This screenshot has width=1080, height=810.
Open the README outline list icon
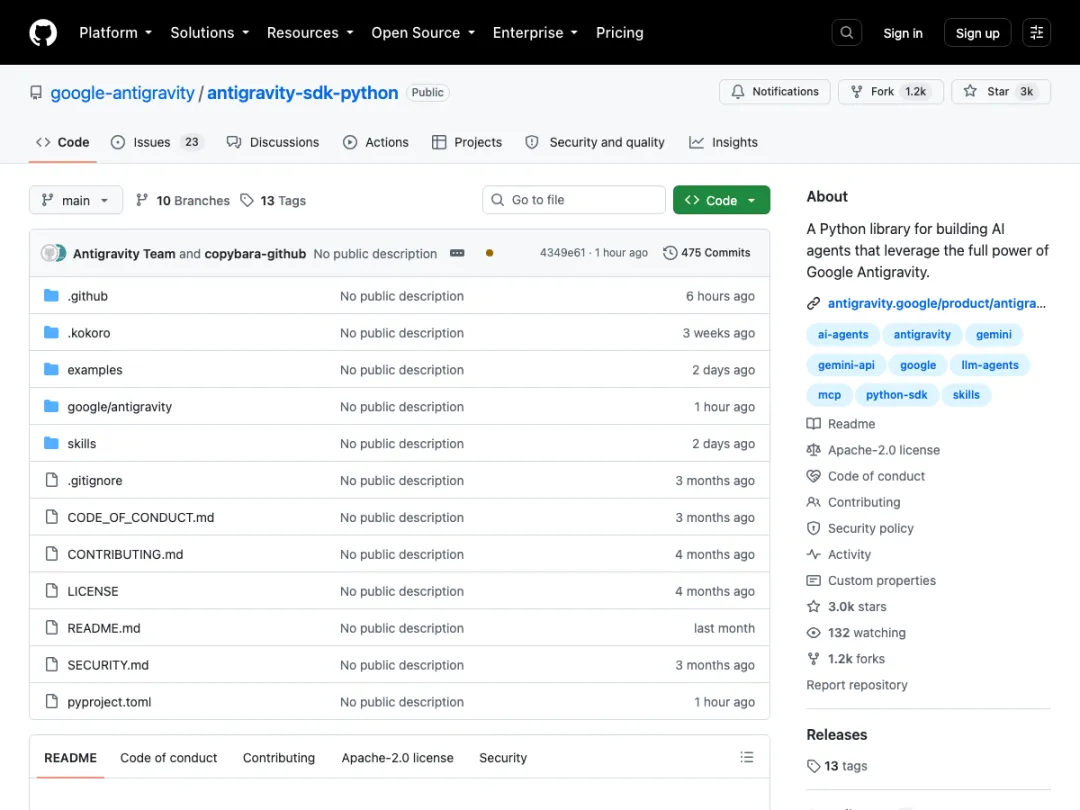click(x=747, y=758)
